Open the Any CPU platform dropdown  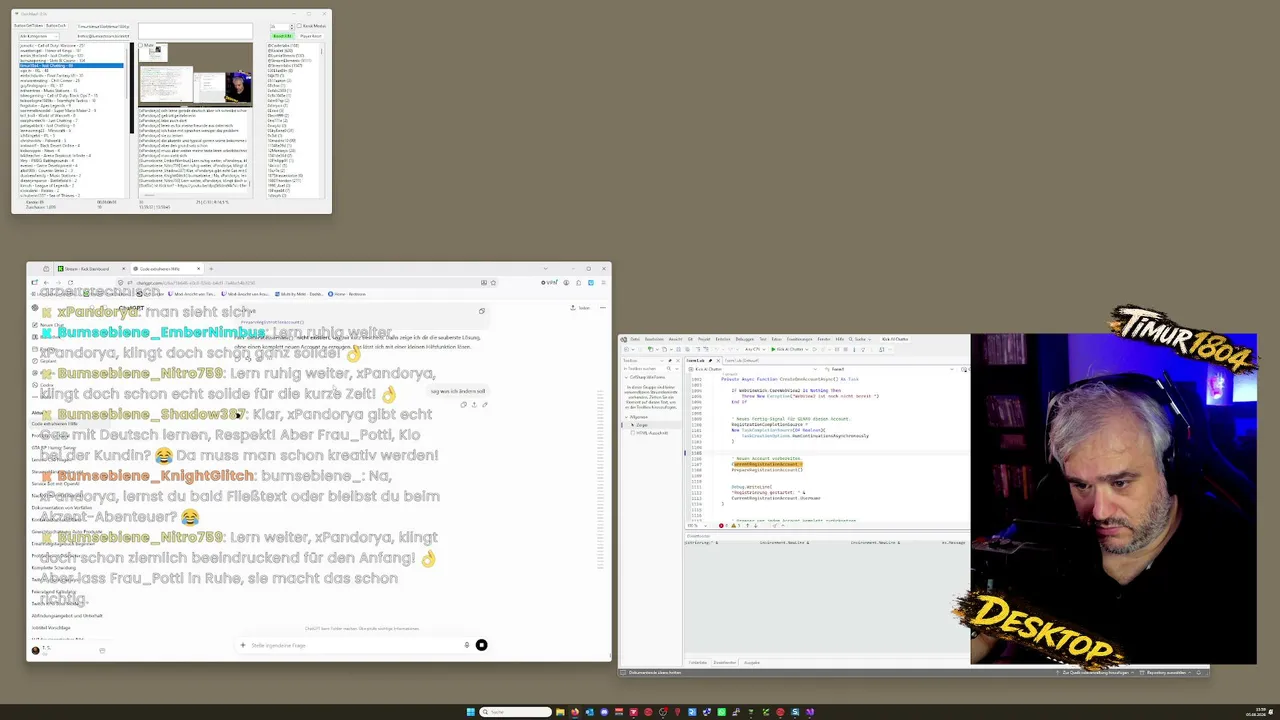click(757, 349)
